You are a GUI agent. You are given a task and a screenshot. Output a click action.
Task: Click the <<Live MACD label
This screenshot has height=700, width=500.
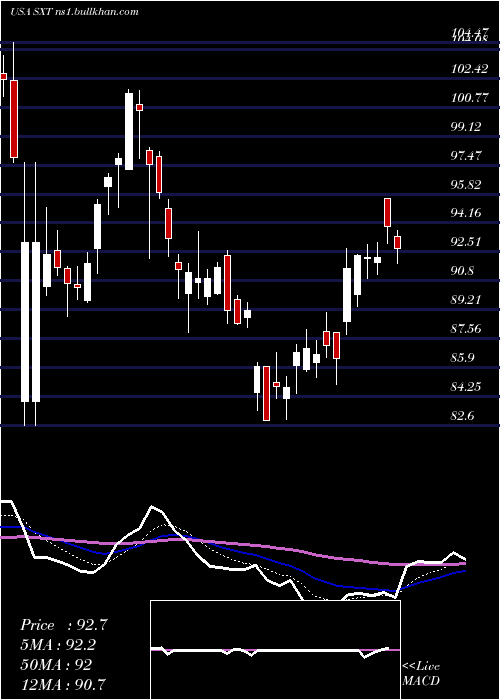click(x=421, y=674)
